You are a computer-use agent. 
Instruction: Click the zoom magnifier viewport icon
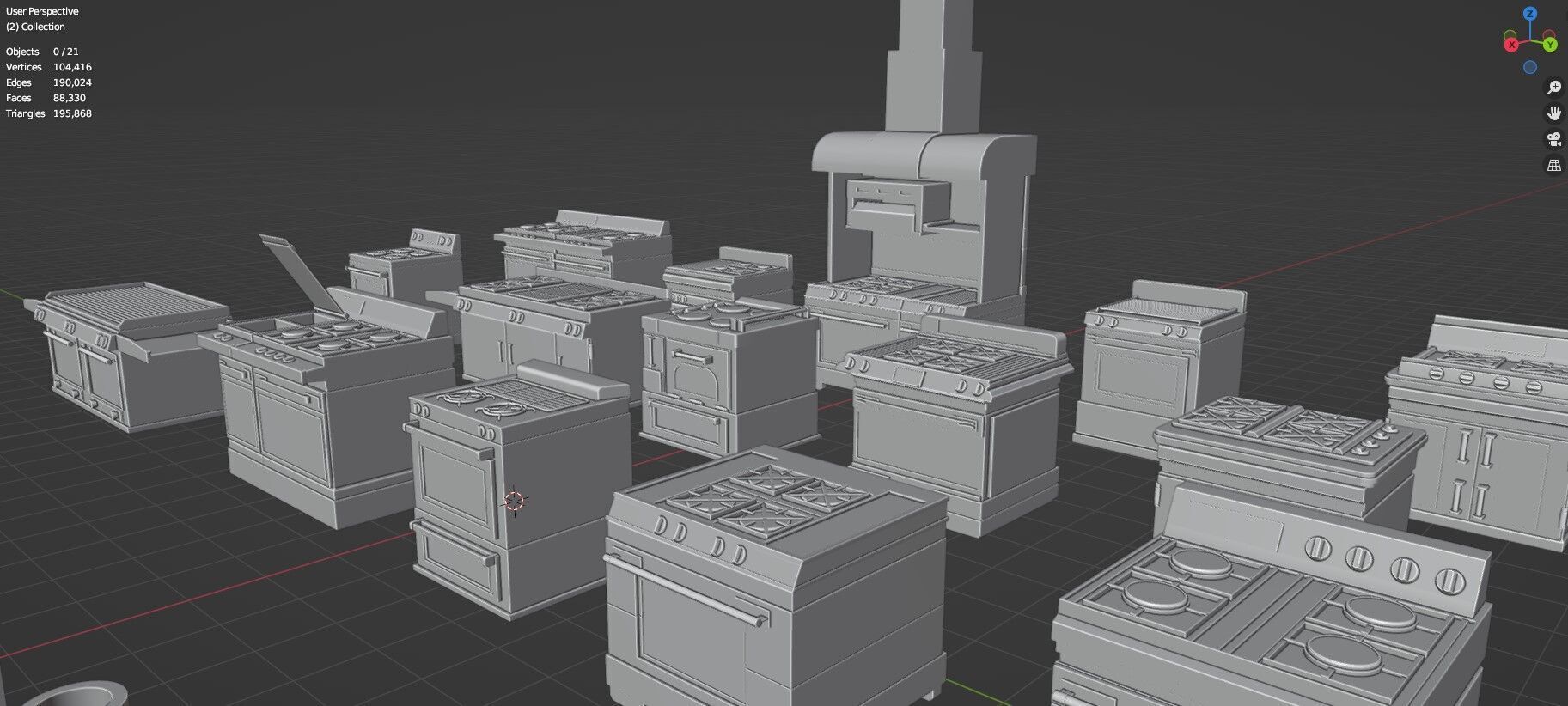click(x=1553, y=88)
